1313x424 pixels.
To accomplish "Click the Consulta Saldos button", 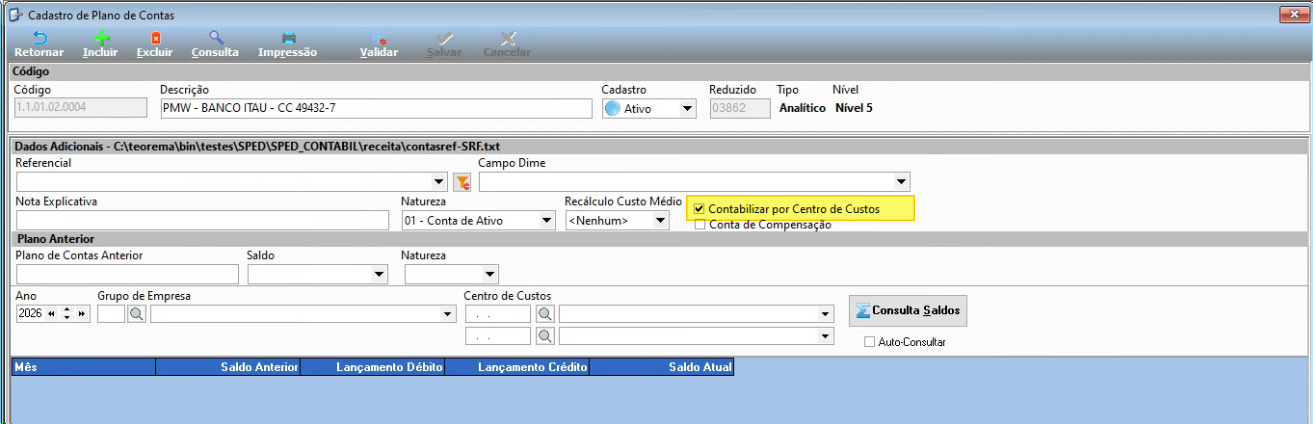I will point(908,311).
